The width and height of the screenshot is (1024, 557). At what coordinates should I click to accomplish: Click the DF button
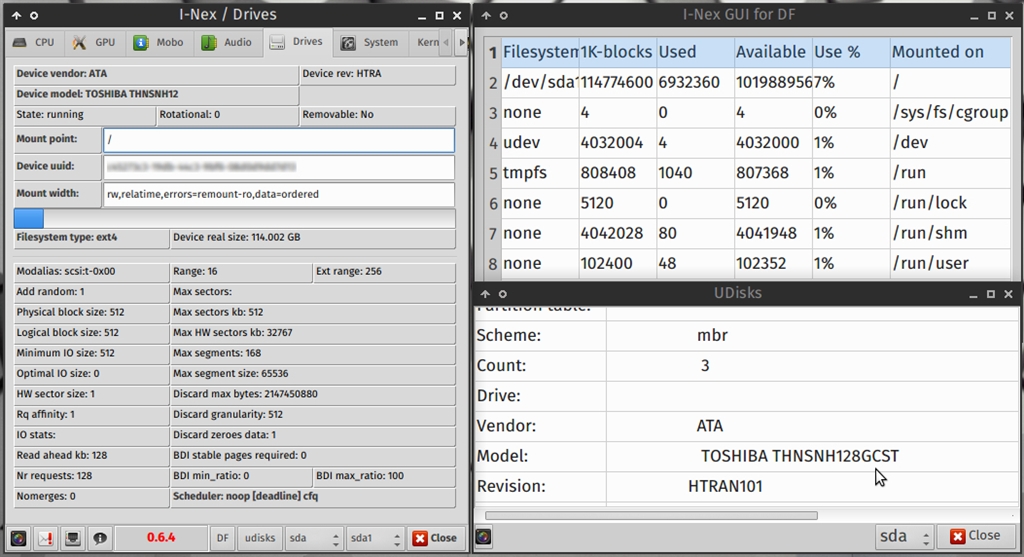[x=224, y=537]
